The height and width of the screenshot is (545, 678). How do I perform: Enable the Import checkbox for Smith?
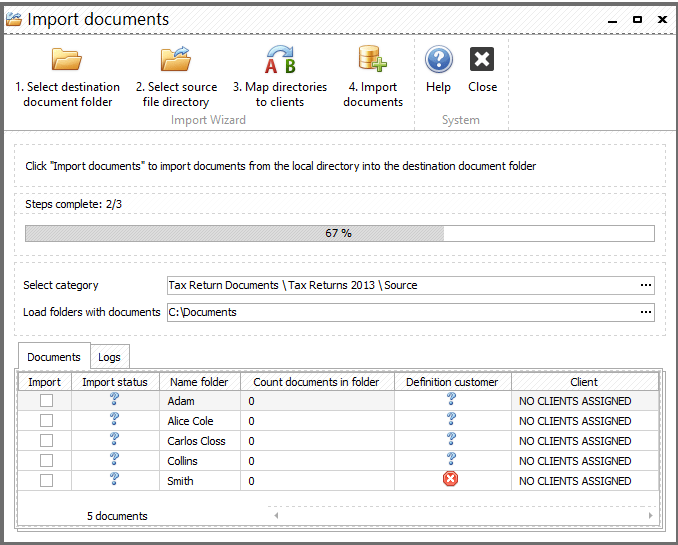pyautogui.click(x=46, y=481)
